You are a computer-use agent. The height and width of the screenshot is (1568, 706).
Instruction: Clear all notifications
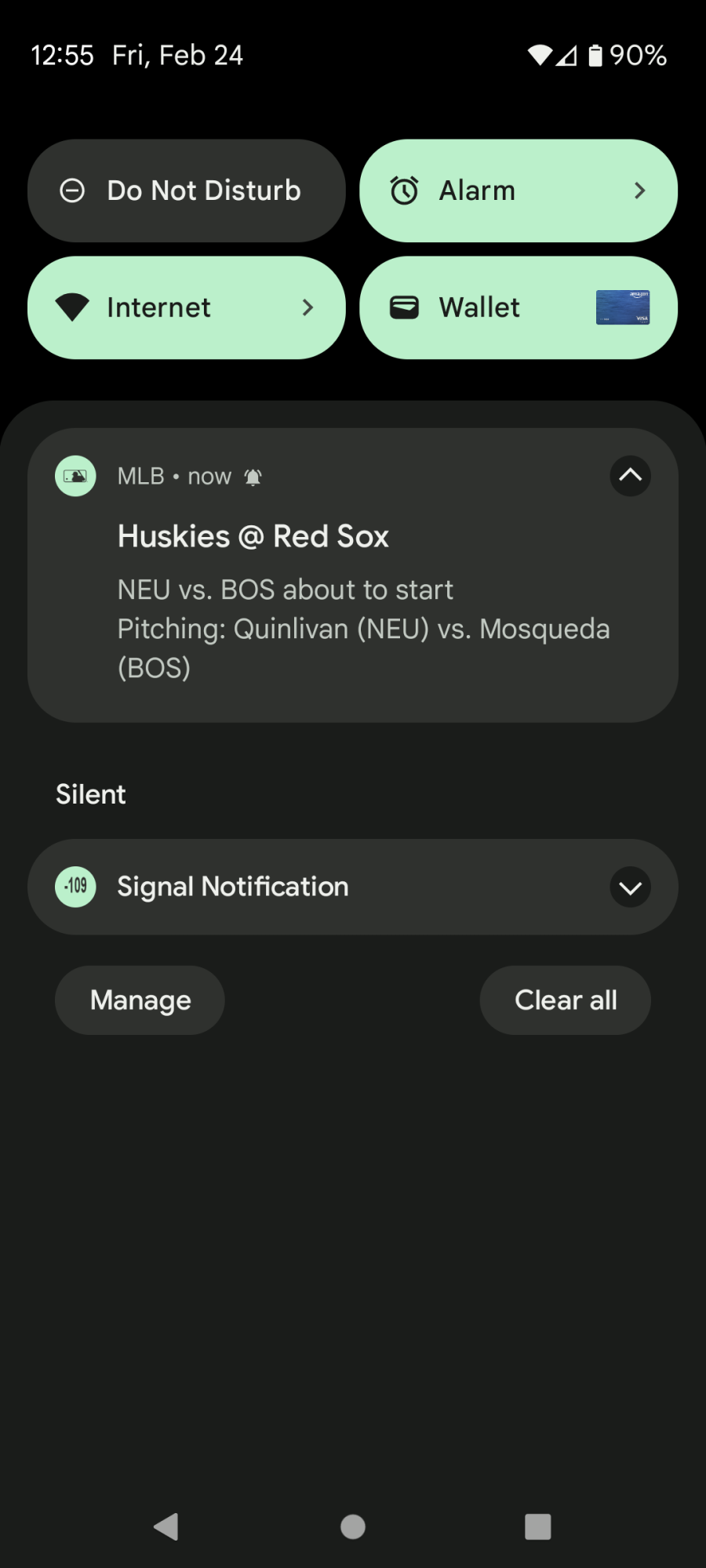coord(565,1000)
